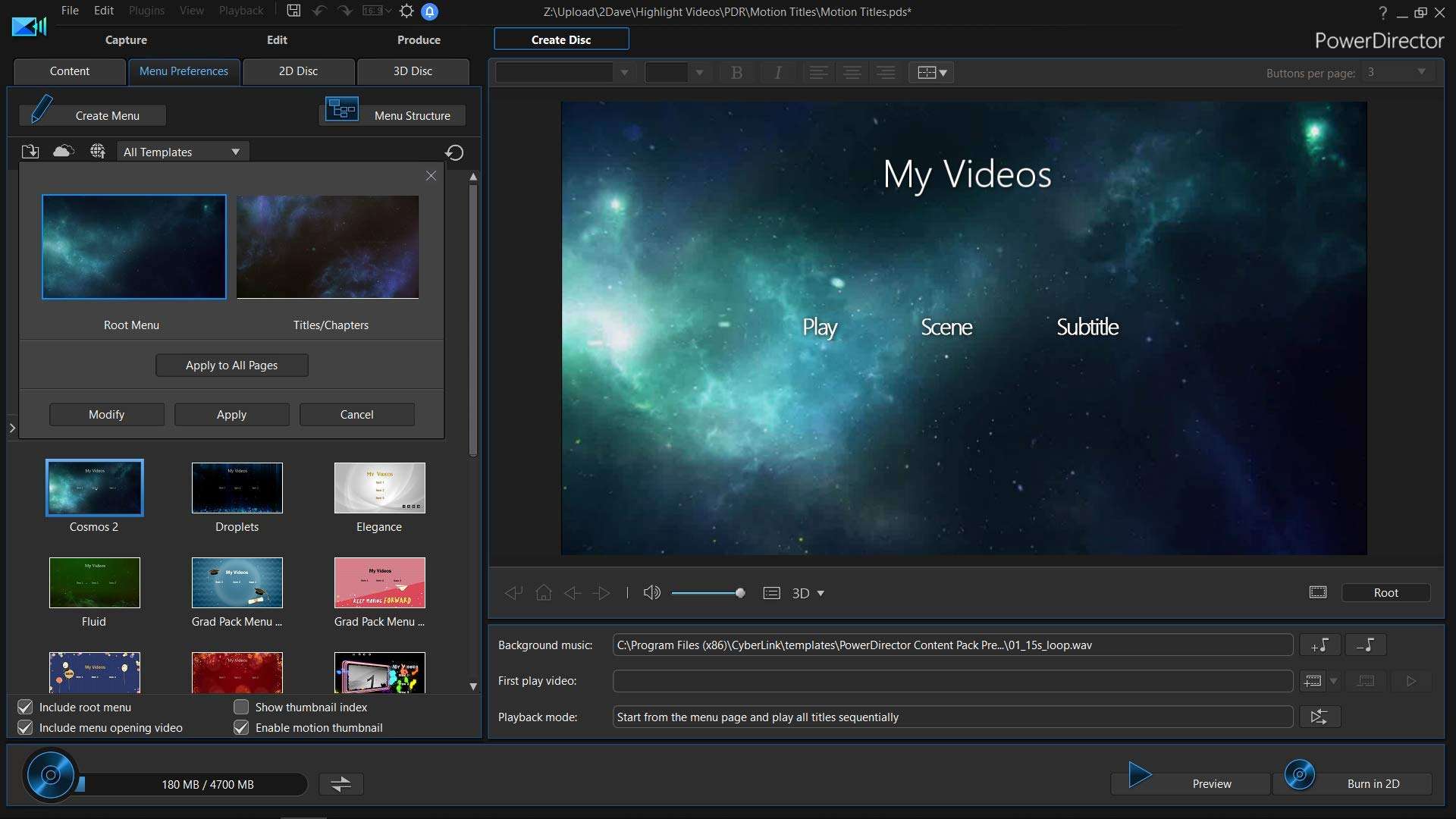The image size is (1456, 819).
Task: Open the import menu templates icon
Action: click(x=30, y=152)
